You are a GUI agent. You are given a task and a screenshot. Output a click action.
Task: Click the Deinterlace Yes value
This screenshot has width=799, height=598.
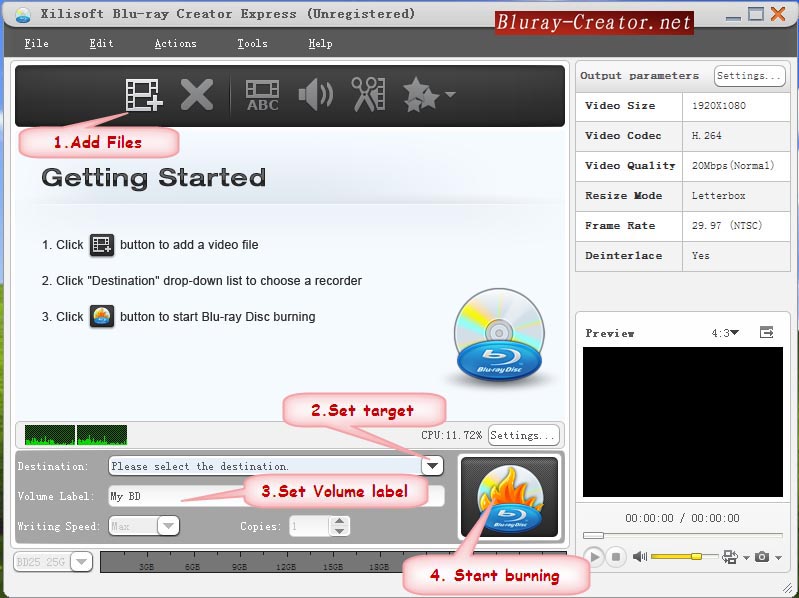click(701, 256)
